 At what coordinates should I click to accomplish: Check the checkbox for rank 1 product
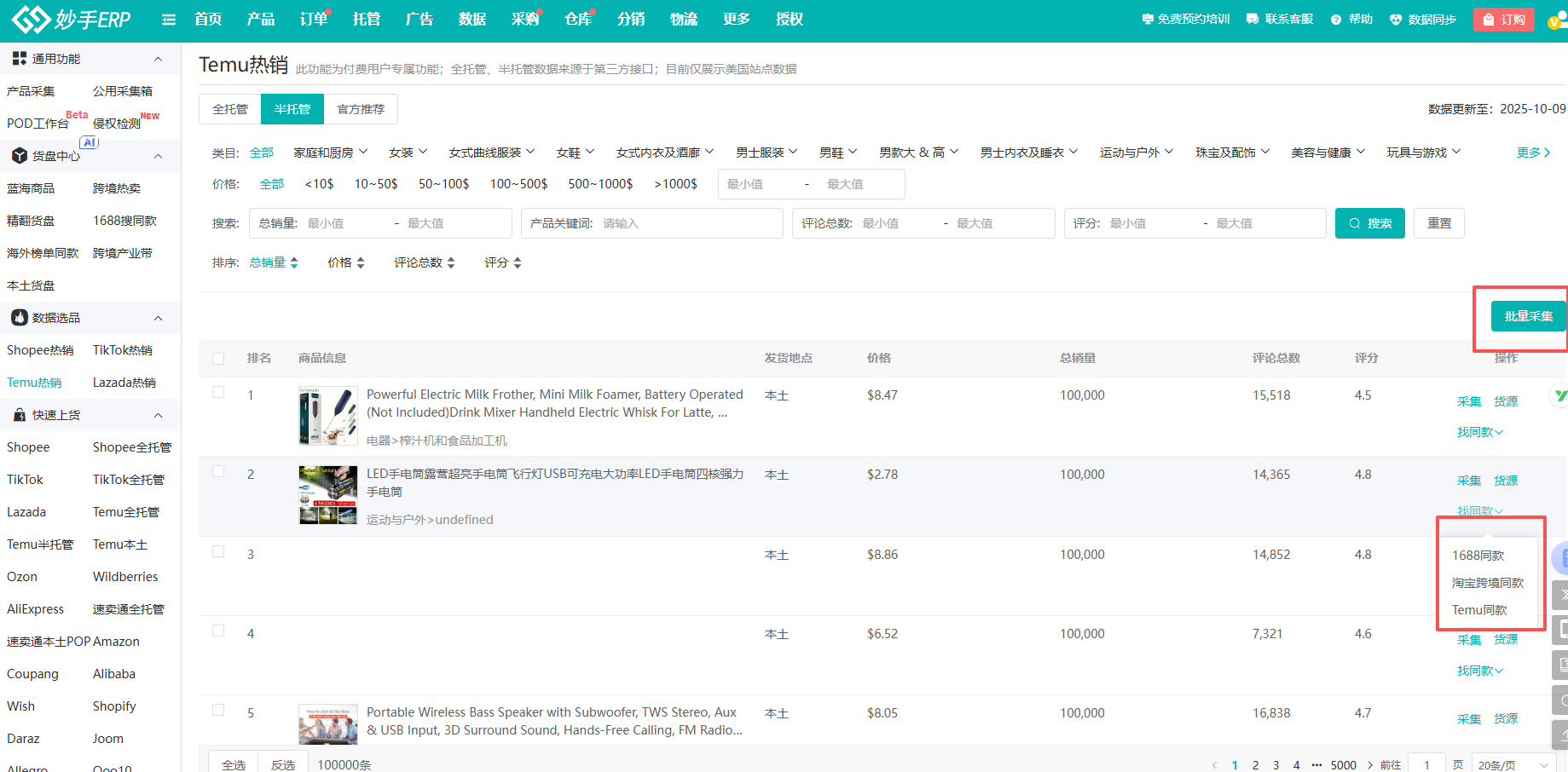218,393
